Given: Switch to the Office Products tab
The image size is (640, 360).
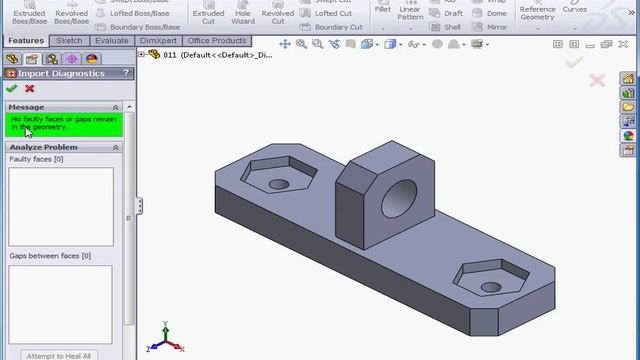Looking at the screenshot, I should 217,40.
